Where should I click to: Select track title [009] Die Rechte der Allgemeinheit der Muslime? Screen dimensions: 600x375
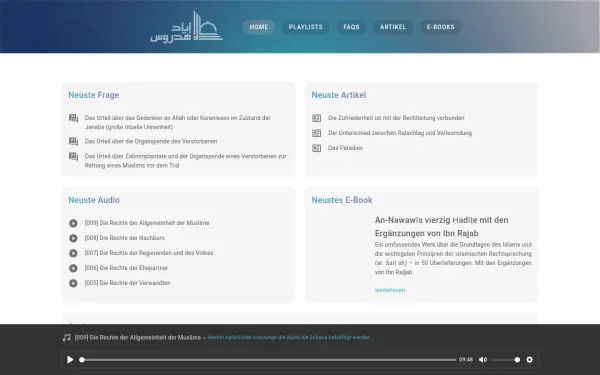click(147, 223)
